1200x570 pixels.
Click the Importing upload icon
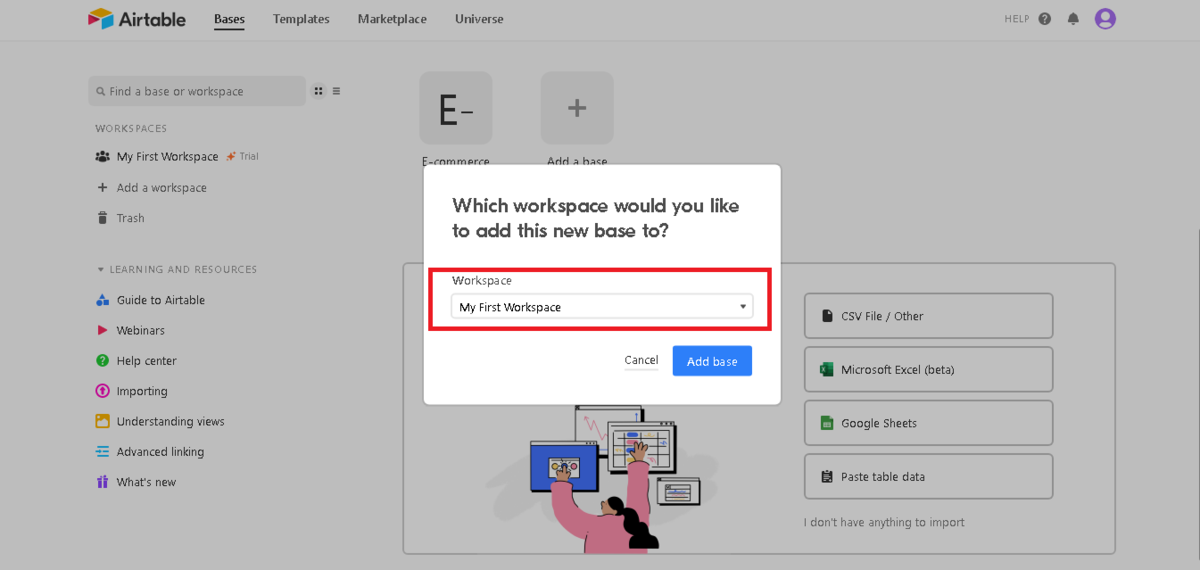point(102,391)
